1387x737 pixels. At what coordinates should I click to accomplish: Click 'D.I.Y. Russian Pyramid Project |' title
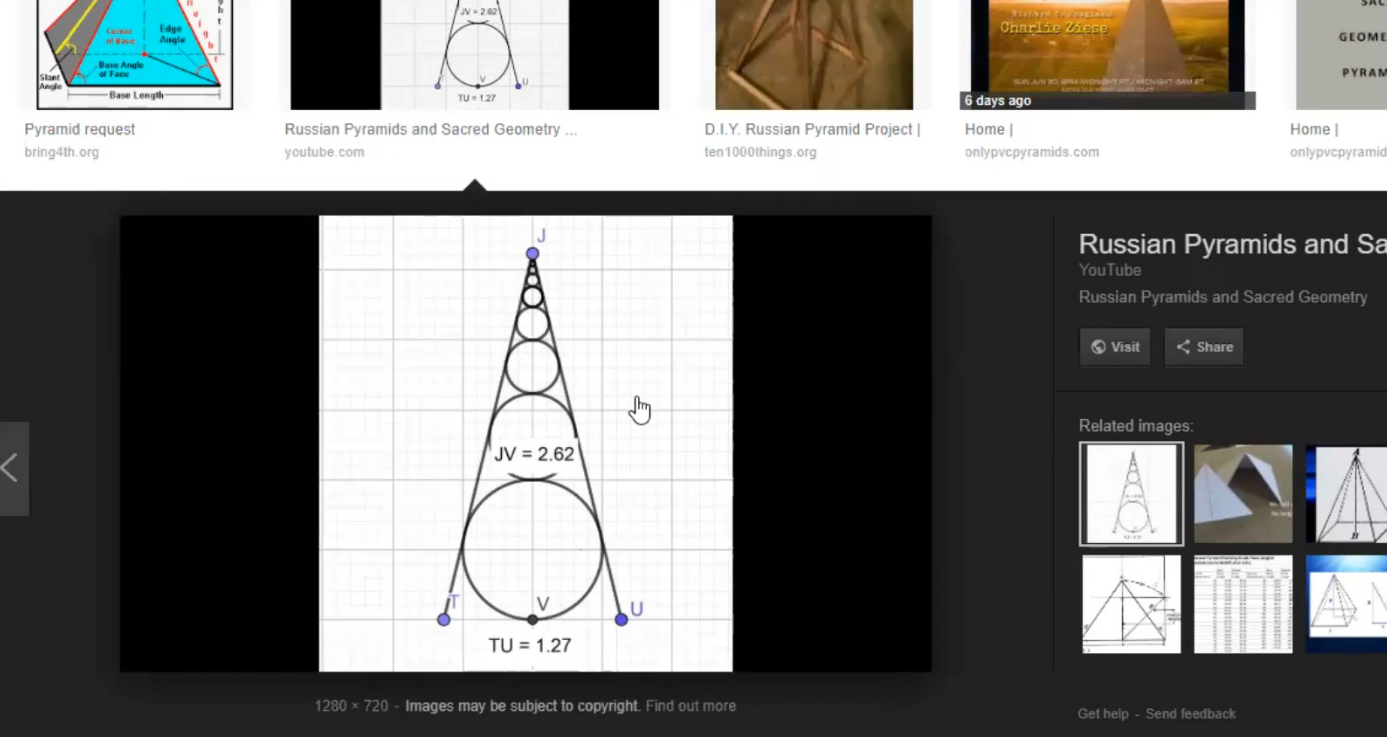point(812,129)
